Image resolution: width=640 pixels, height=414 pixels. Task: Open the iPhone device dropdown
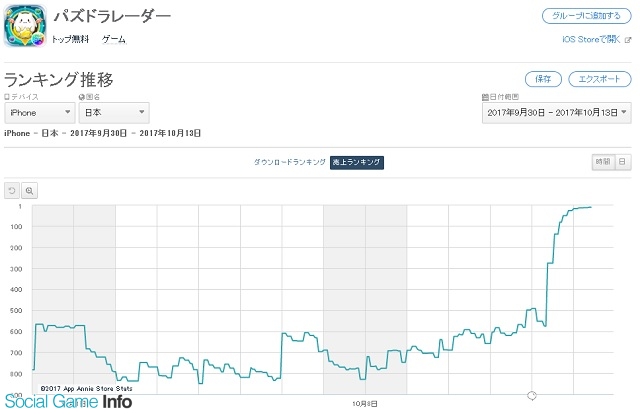pos(40,113)
